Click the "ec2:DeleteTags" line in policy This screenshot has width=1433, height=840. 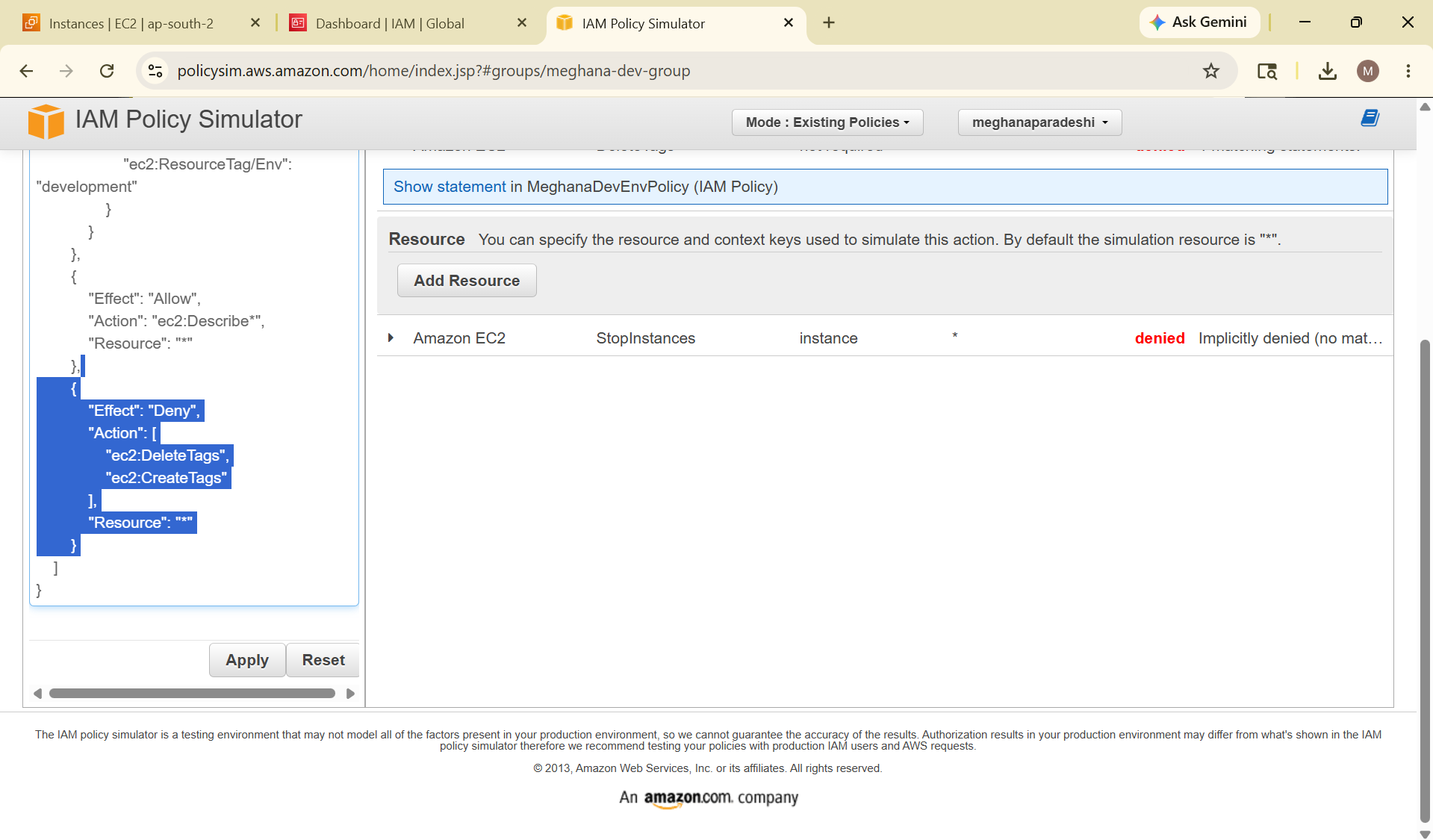click(x=168, y=455)
